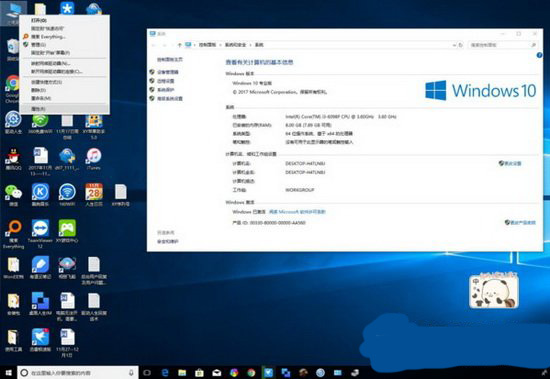Open the 160WiFi desktop icon
The height and width of the screenshot is (379, 550).
[x=67, y=195]
